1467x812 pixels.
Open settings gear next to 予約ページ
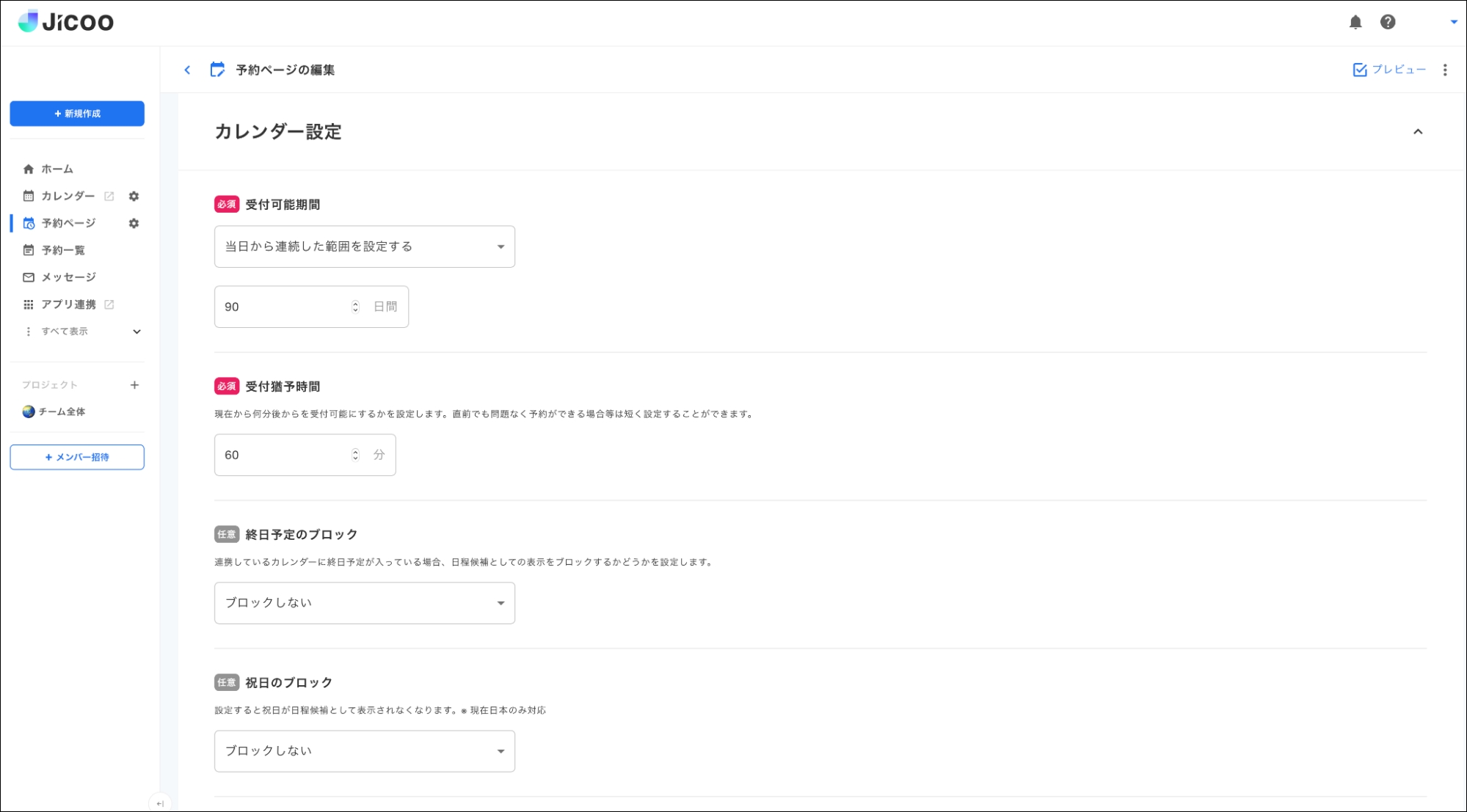(134, 224)
